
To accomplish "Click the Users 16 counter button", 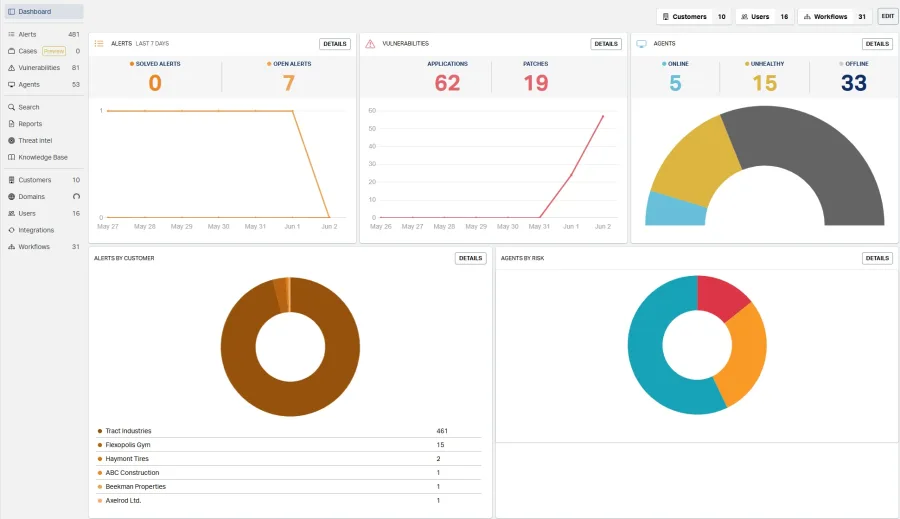I will (x=765, y=17).
